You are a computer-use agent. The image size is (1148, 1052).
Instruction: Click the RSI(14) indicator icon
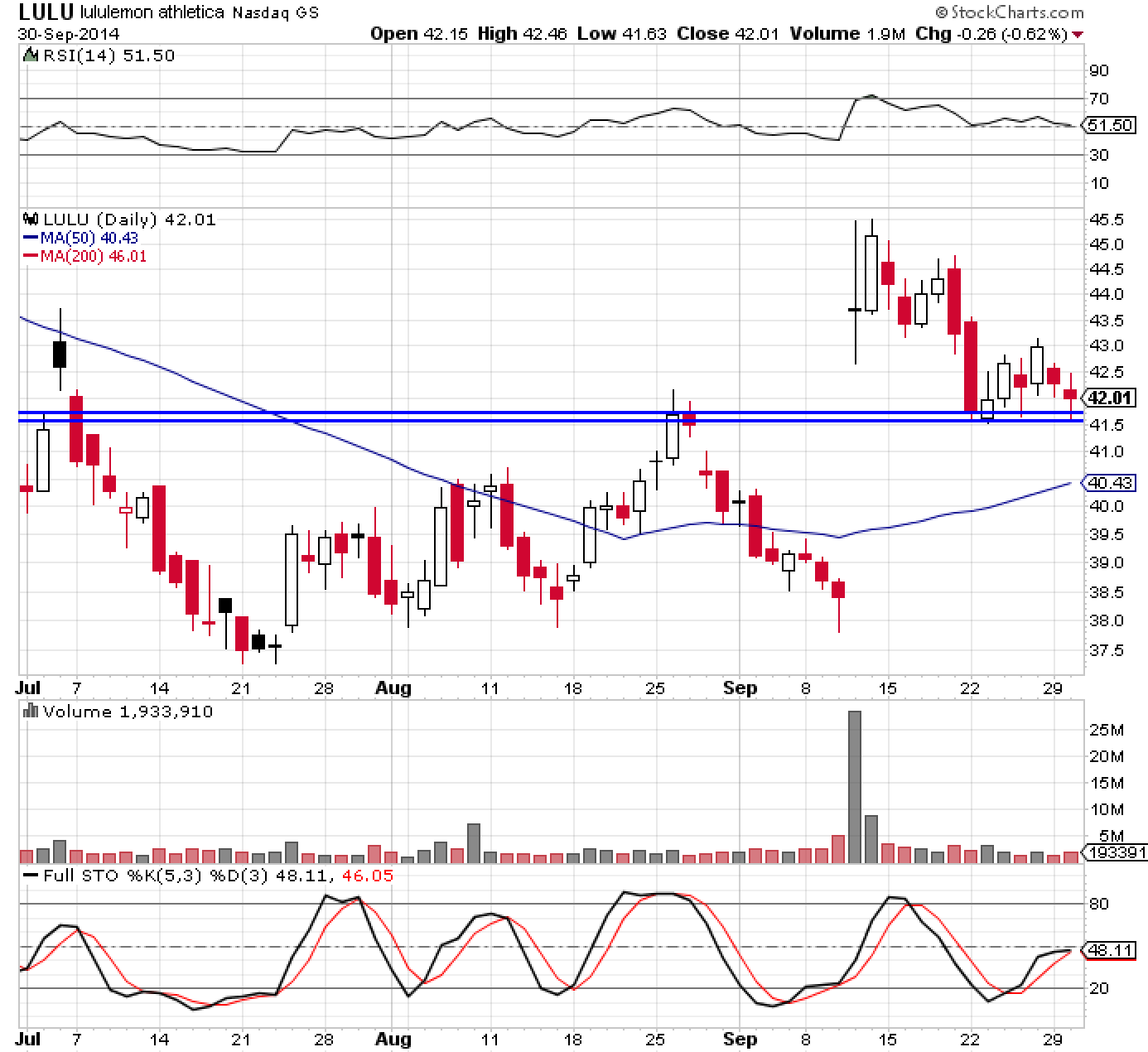tap(31, 56)
